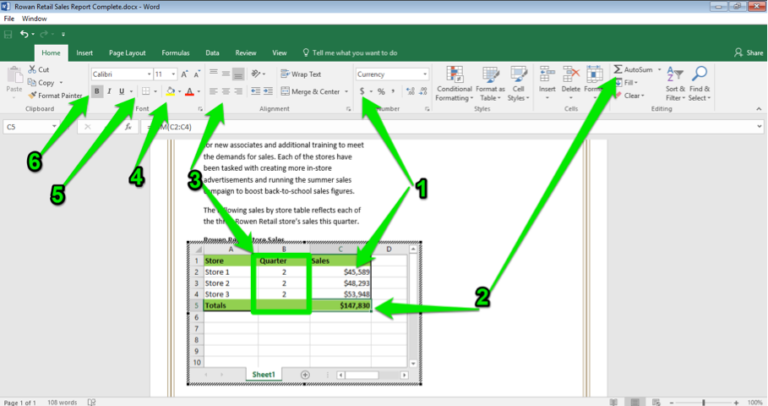Toggle Bold formatting

tap(97, 91)
